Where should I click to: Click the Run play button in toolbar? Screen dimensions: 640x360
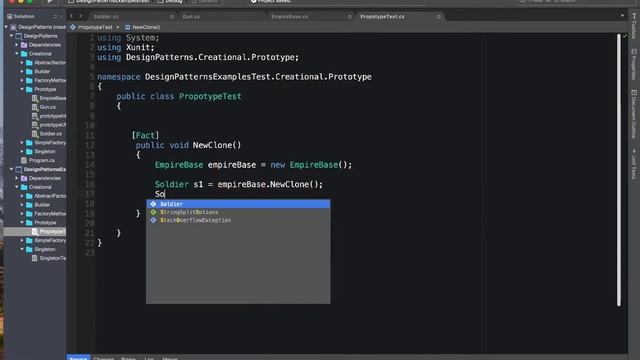pyautogui.click(x=50, y=2)
